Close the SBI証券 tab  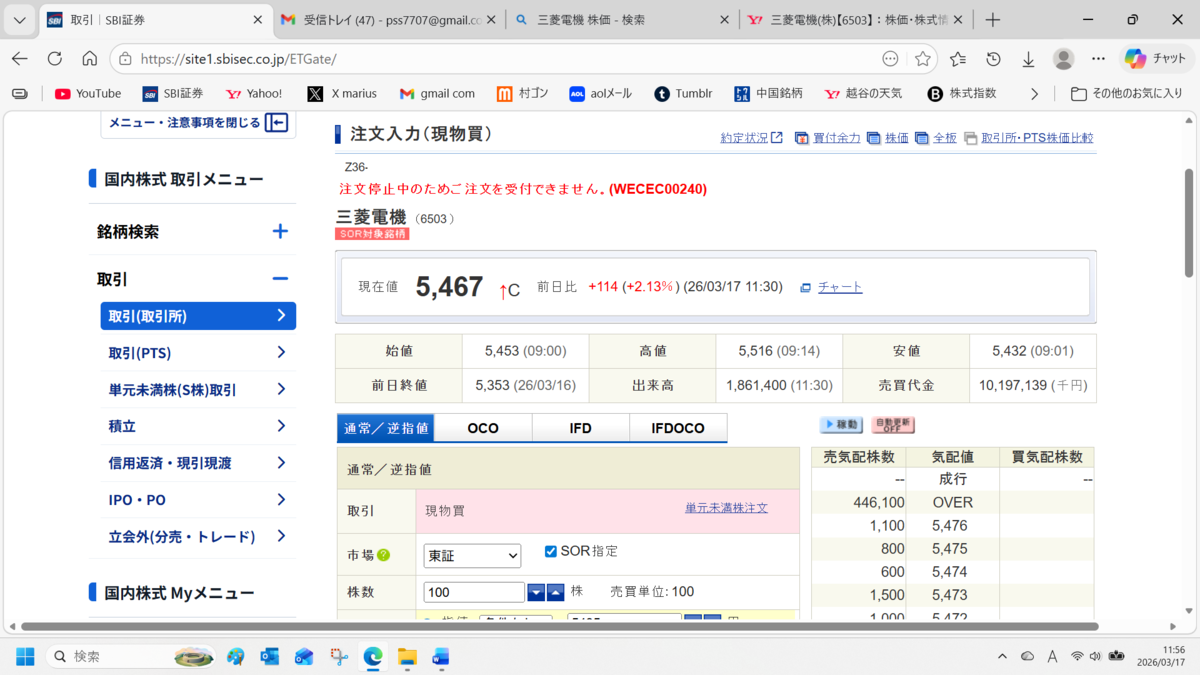[257, 20]
